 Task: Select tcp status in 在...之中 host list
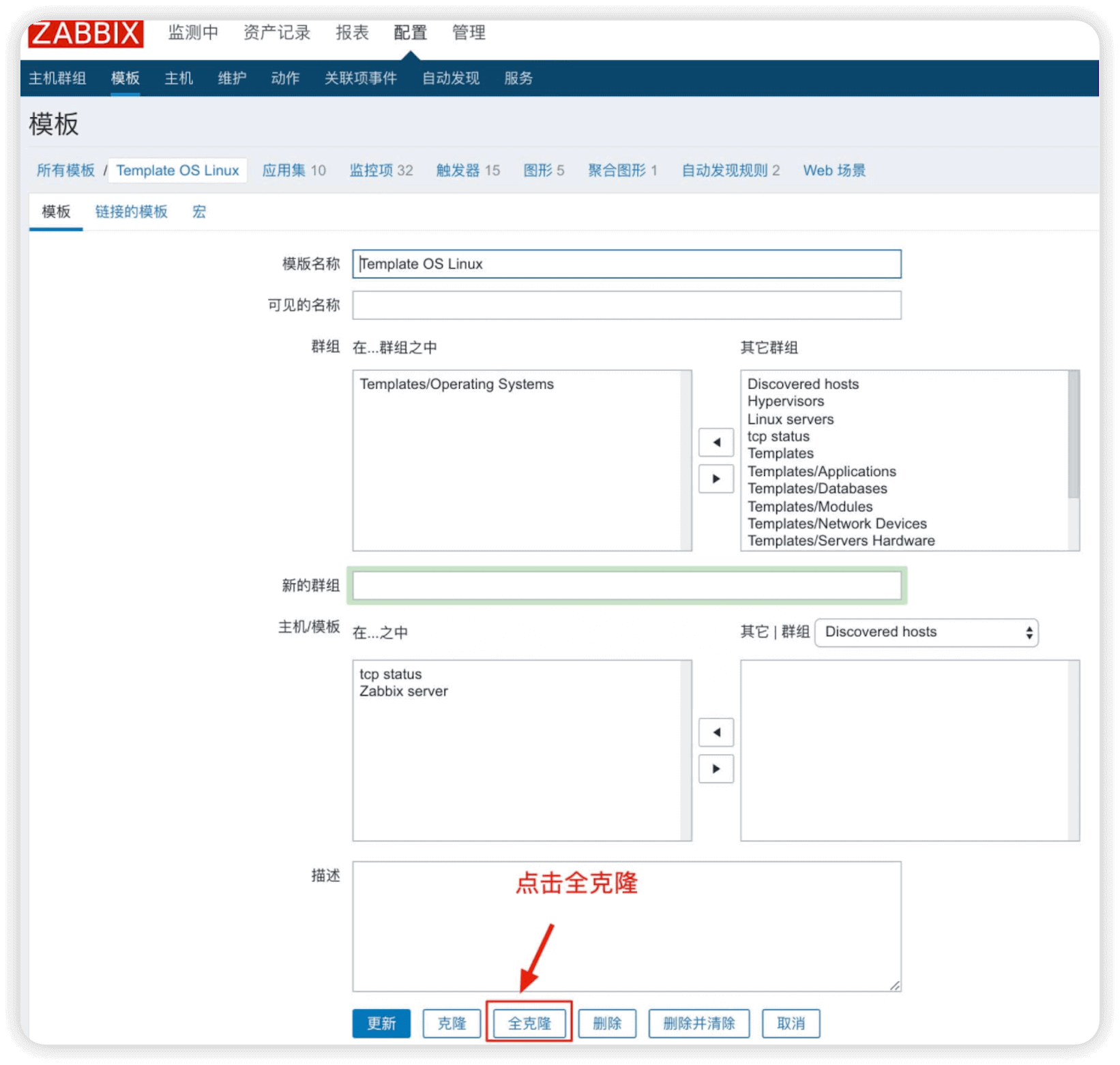[391, 674]
